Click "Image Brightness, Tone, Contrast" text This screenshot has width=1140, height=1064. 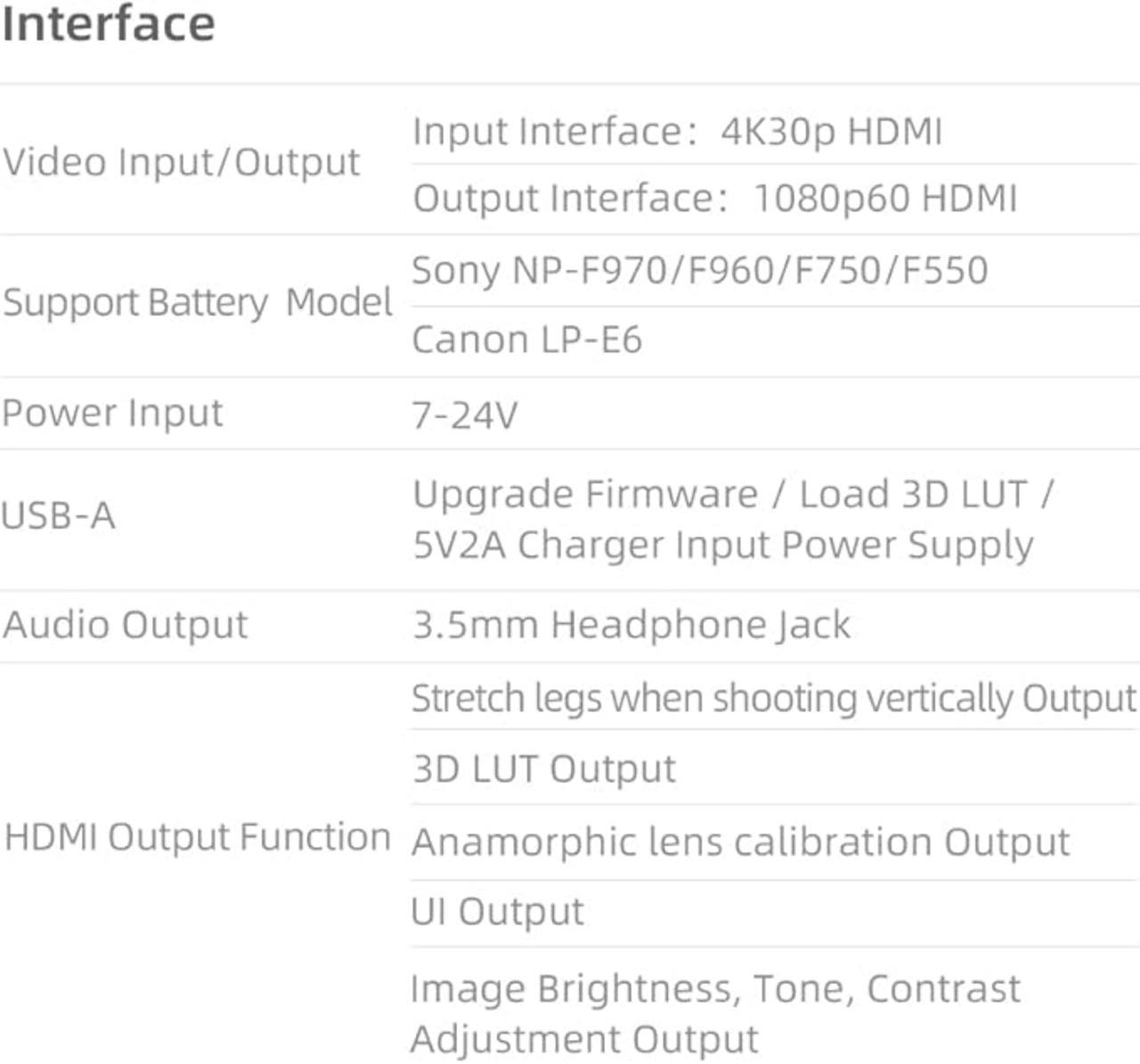pyautogui.click(x=715, y=989)
